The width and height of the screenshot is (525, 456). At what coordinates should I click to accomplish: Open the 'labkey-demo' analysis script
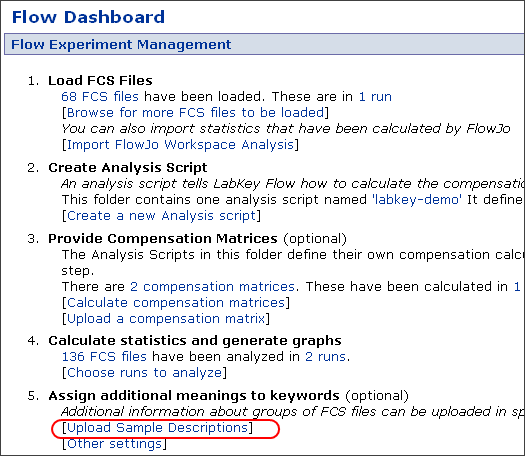coord(417,200)
